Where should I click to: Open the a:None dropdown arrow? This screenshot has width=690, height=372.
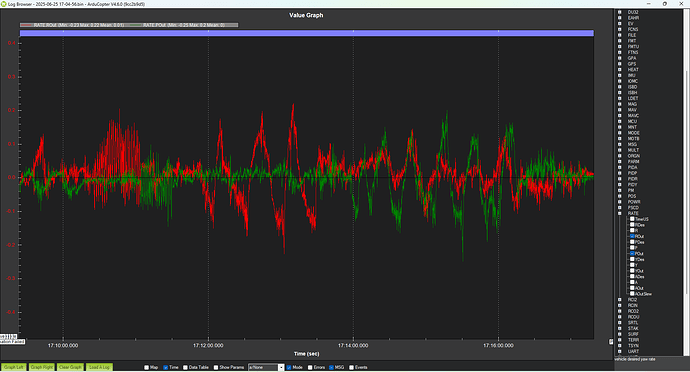click(x=281, y=367)
